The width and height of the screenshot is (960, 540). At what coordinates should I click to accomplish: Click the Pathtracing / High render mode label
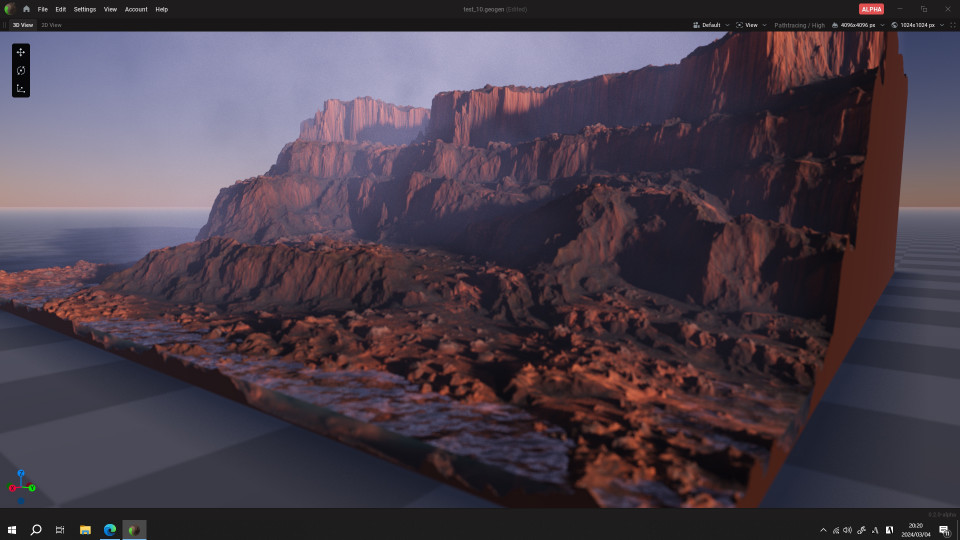[x=800, y=25]
